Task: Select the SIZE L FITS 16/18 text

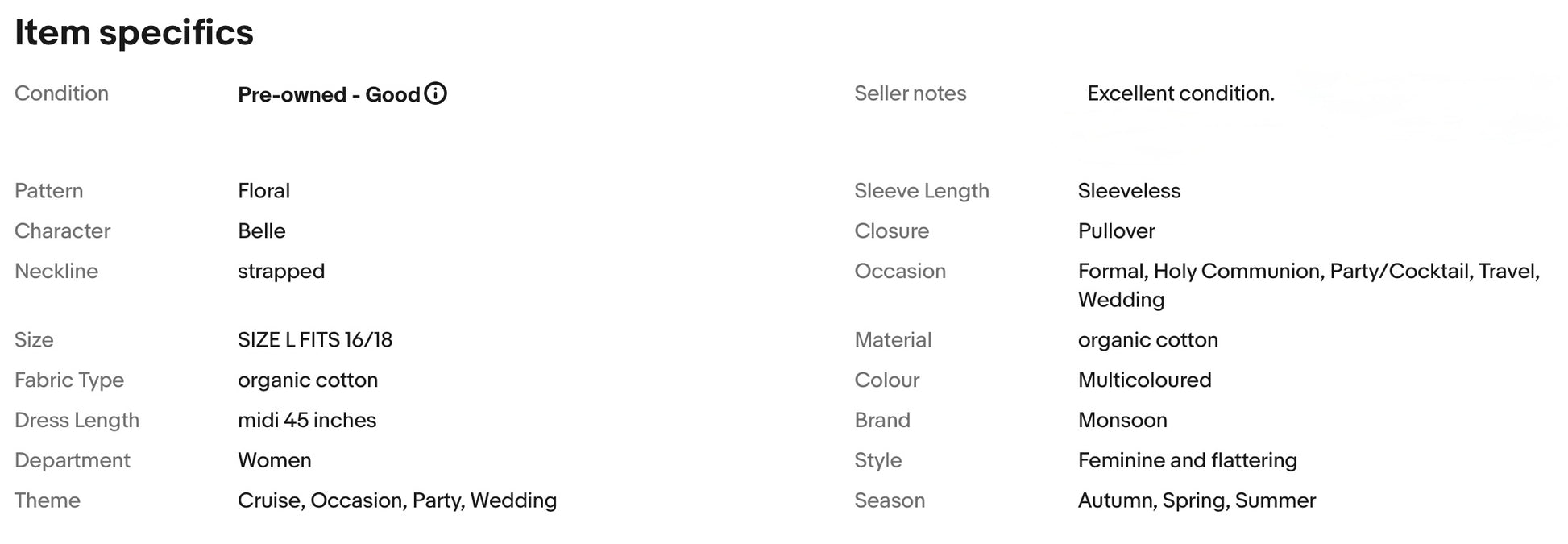Action: (x=314, y=340)
